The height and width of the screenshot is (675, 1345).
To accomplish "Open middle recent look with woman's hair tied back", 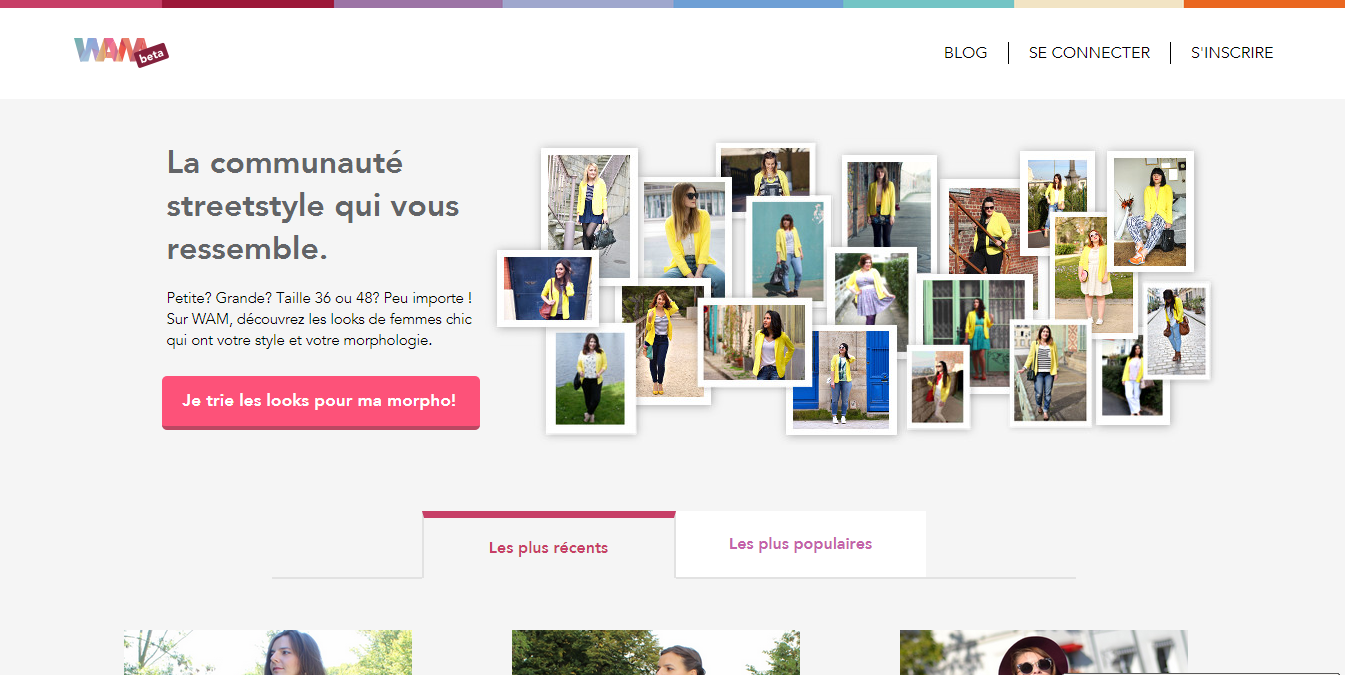I will 655,652.
